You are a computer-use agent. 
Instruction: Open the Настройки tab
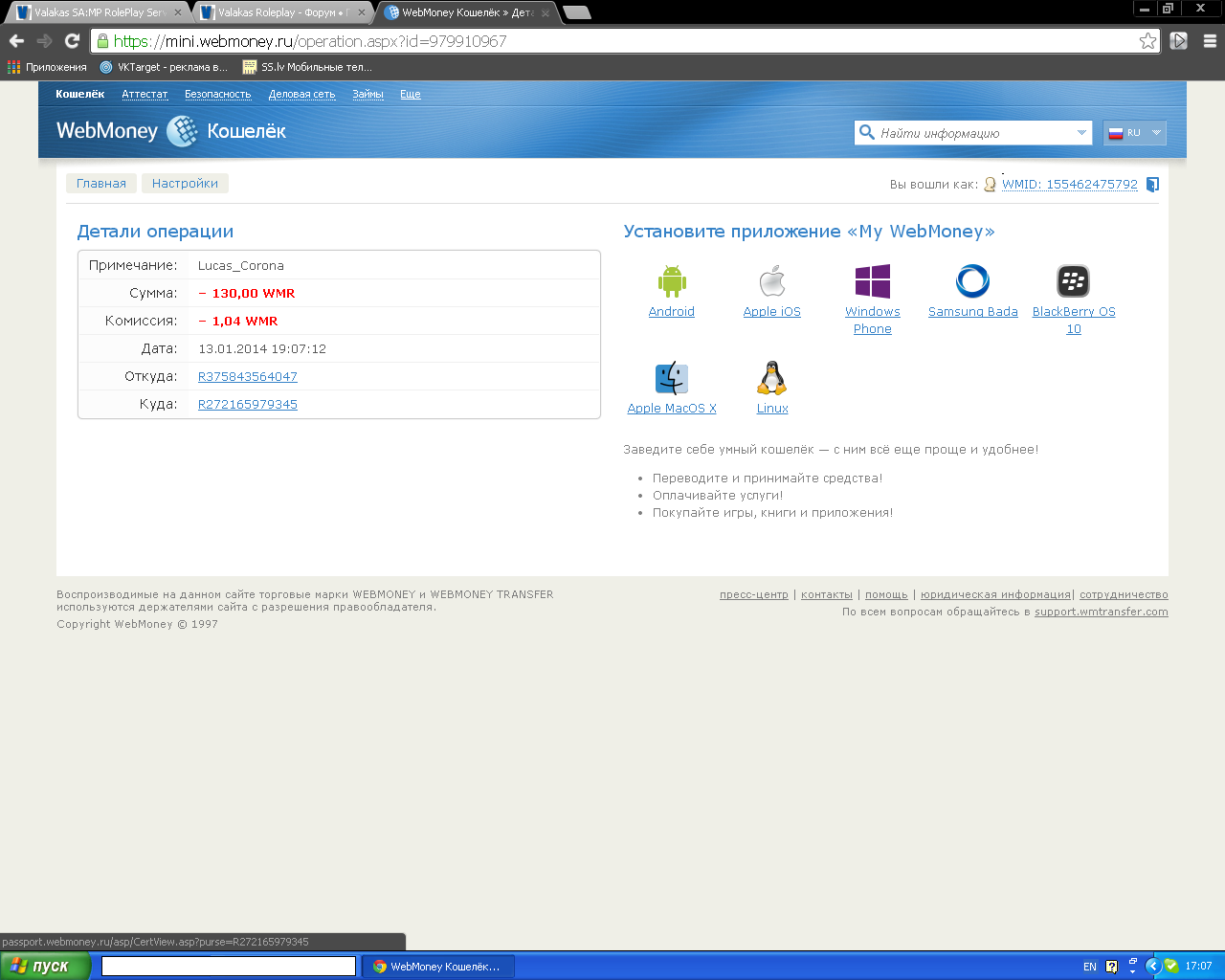185,184
